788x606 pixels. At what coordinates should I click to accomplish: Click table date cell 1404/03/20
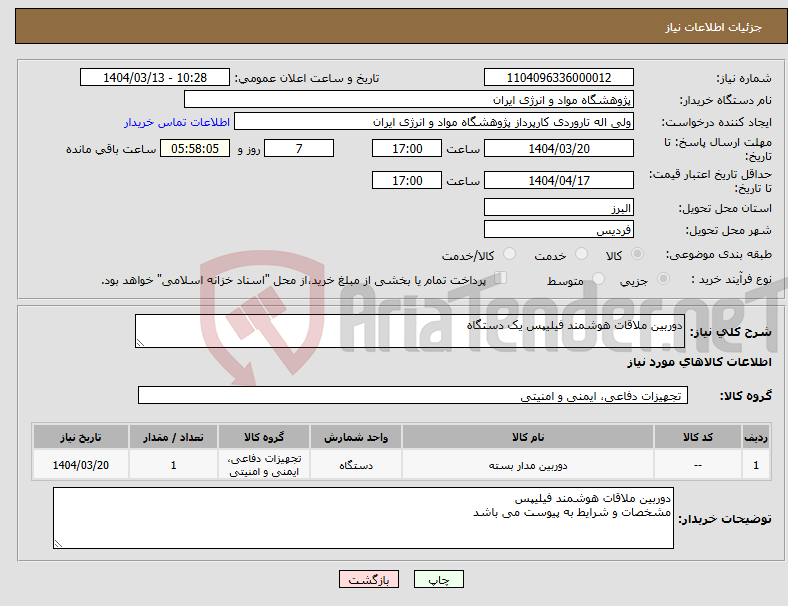point(81,465)
